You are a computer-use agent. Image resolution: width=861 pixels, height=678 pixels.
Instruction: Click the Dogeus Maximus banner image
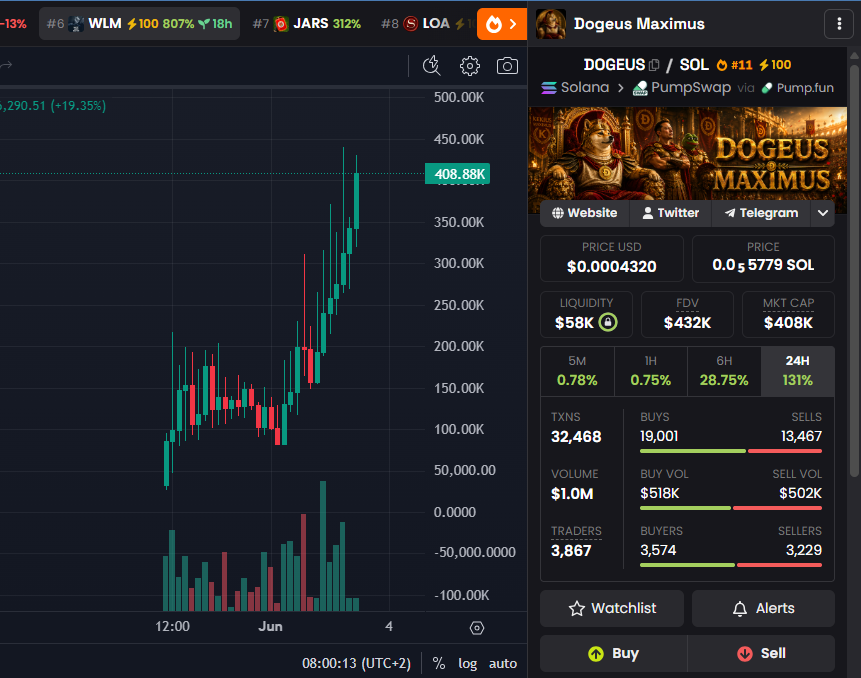(687, 153)
